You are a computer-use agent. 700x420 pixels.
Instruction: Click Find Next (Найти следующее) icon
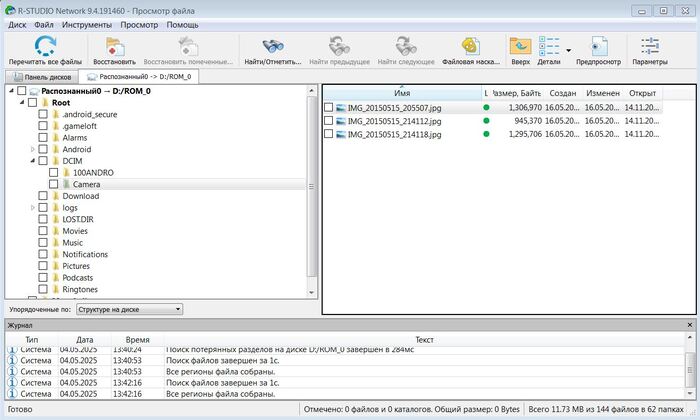point(406,46)
